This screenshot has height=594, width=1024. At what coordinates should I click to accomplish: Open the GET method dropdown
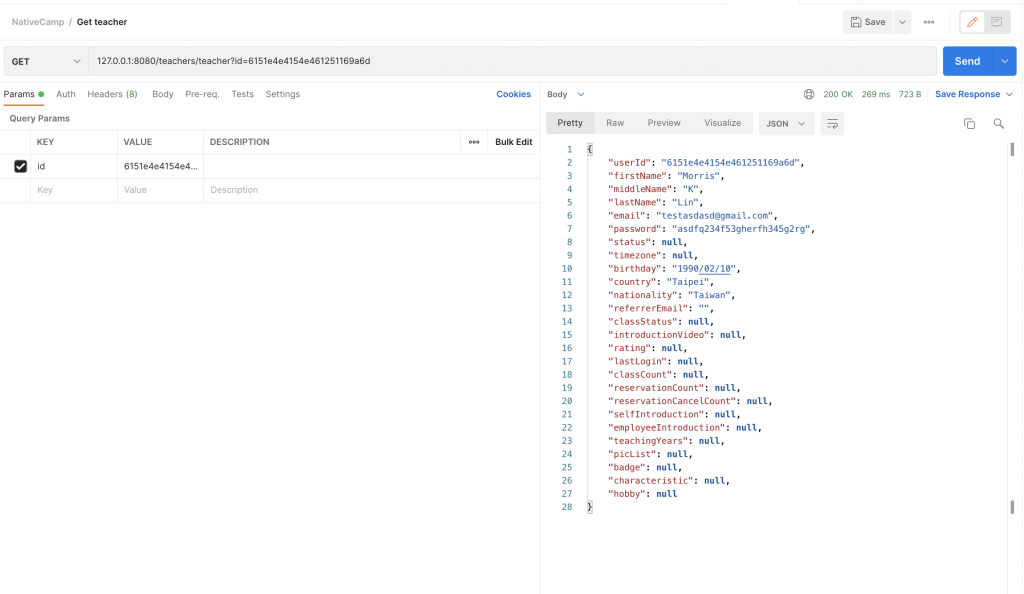(46, 61)
